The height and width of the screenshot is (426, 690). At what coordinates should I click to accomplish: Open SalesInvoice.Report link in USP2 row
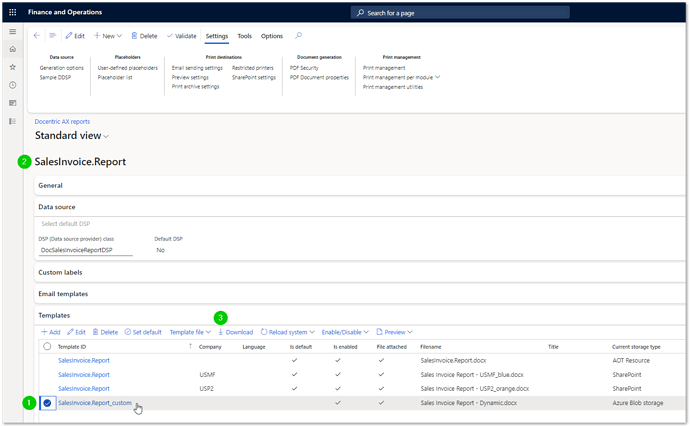pos(84,389)
